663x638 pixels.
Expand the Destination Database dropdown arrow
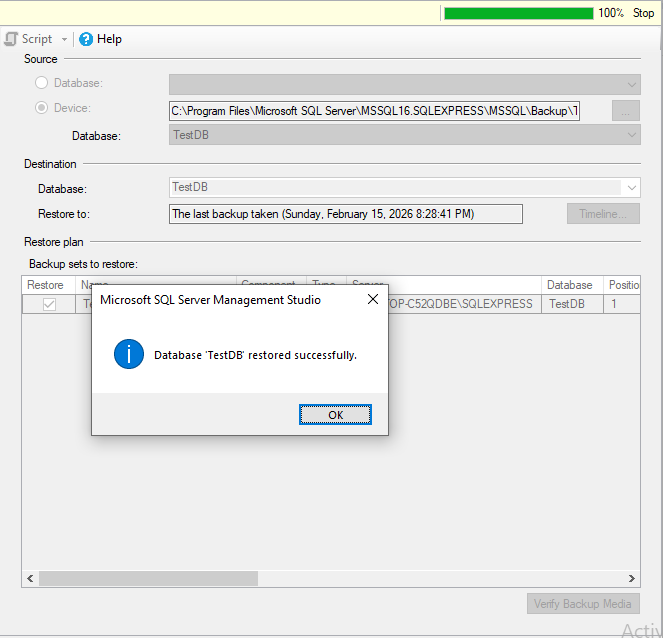(632, 188)
